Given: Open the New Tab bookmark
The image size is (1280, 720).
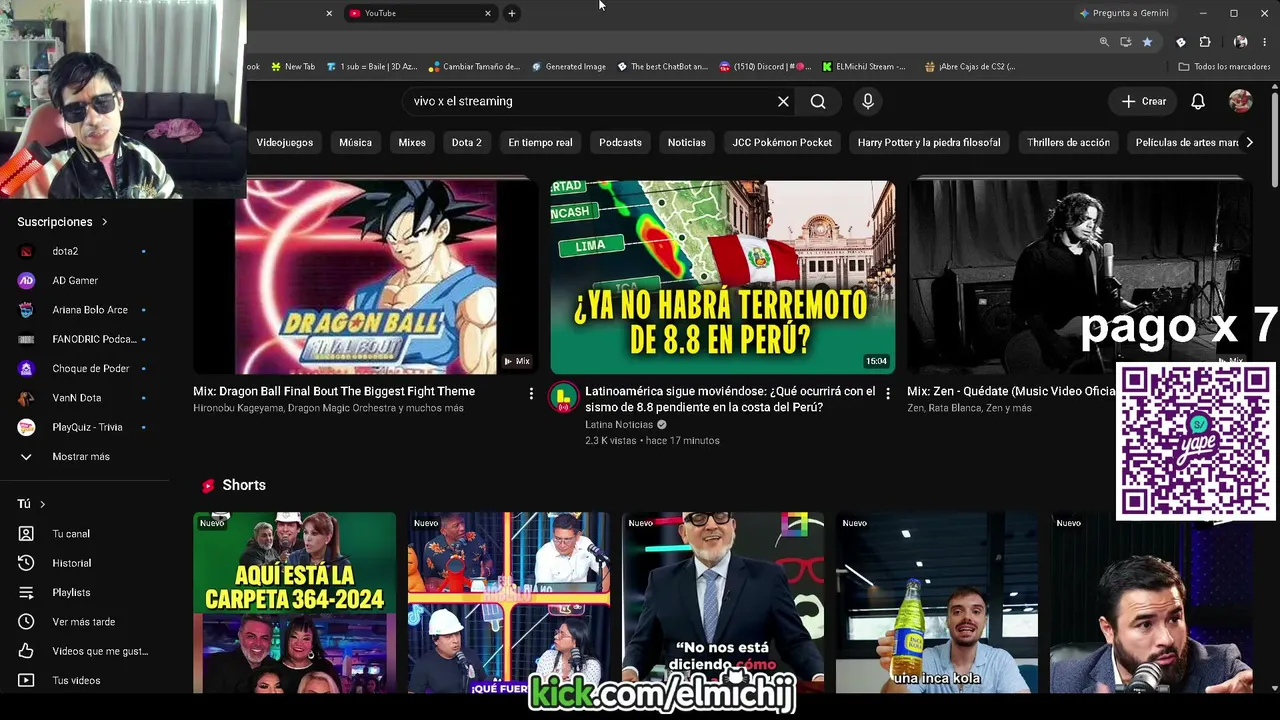Looking at the screenshot, I should 291,67.
